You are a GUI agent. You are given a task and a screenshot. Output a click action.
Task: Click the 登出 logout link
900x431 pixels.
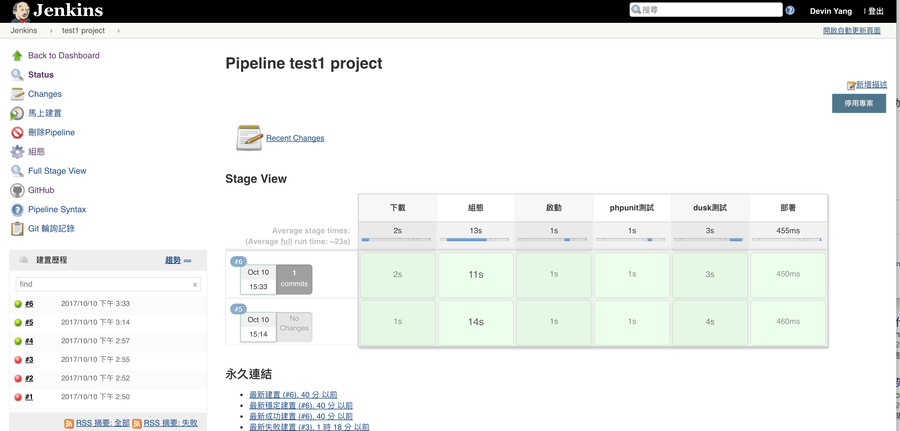tap(876, 11)
